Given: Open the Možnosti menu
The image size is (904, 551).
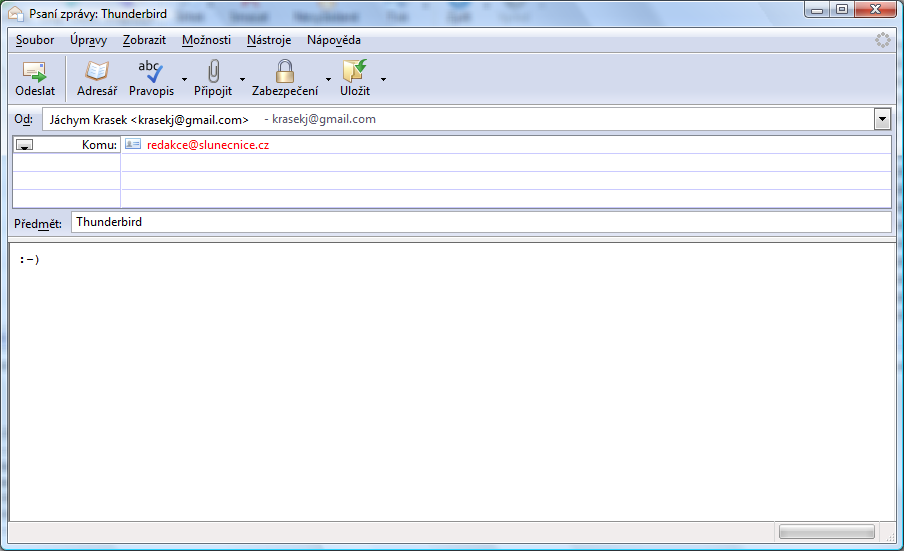Looking at the screenshot, I should [206, 40].
